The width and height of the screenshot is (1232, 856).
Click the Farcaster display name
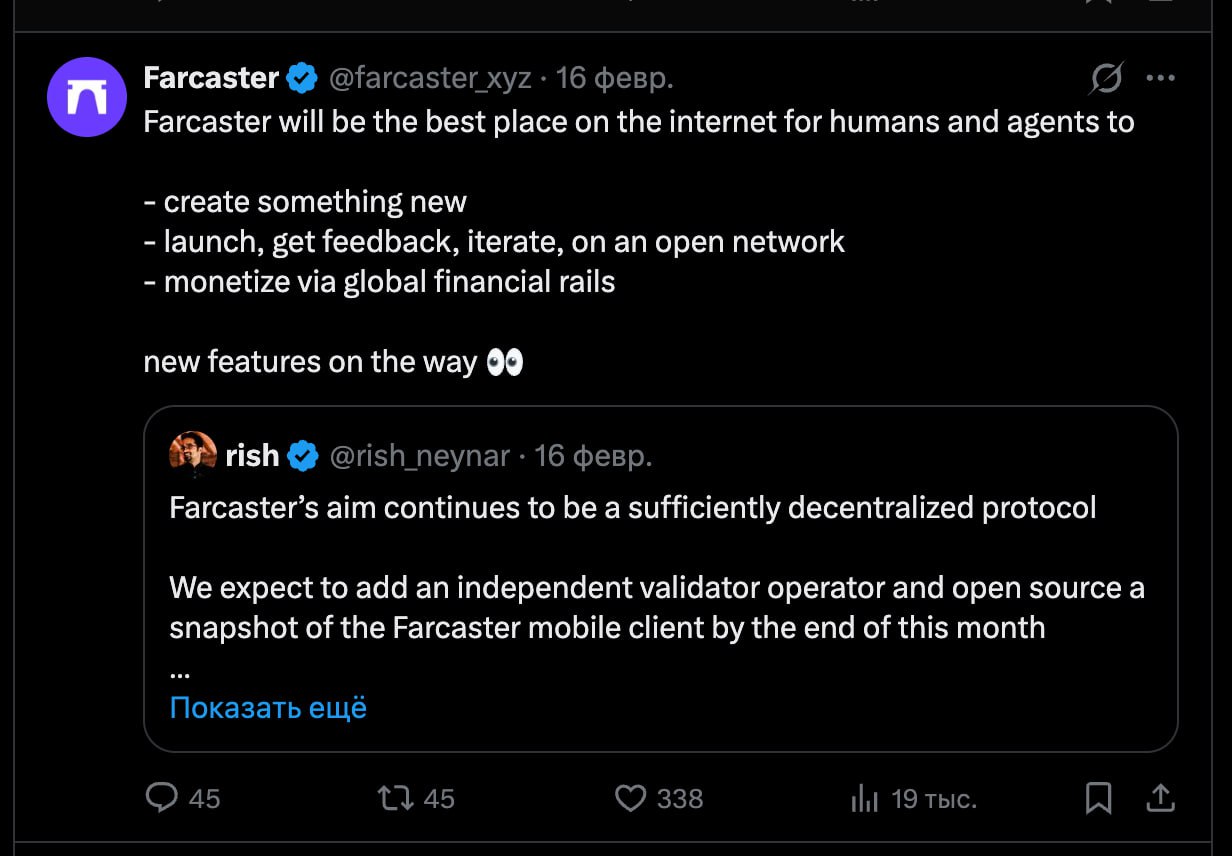pyautogui.click(x=211, y=78)
